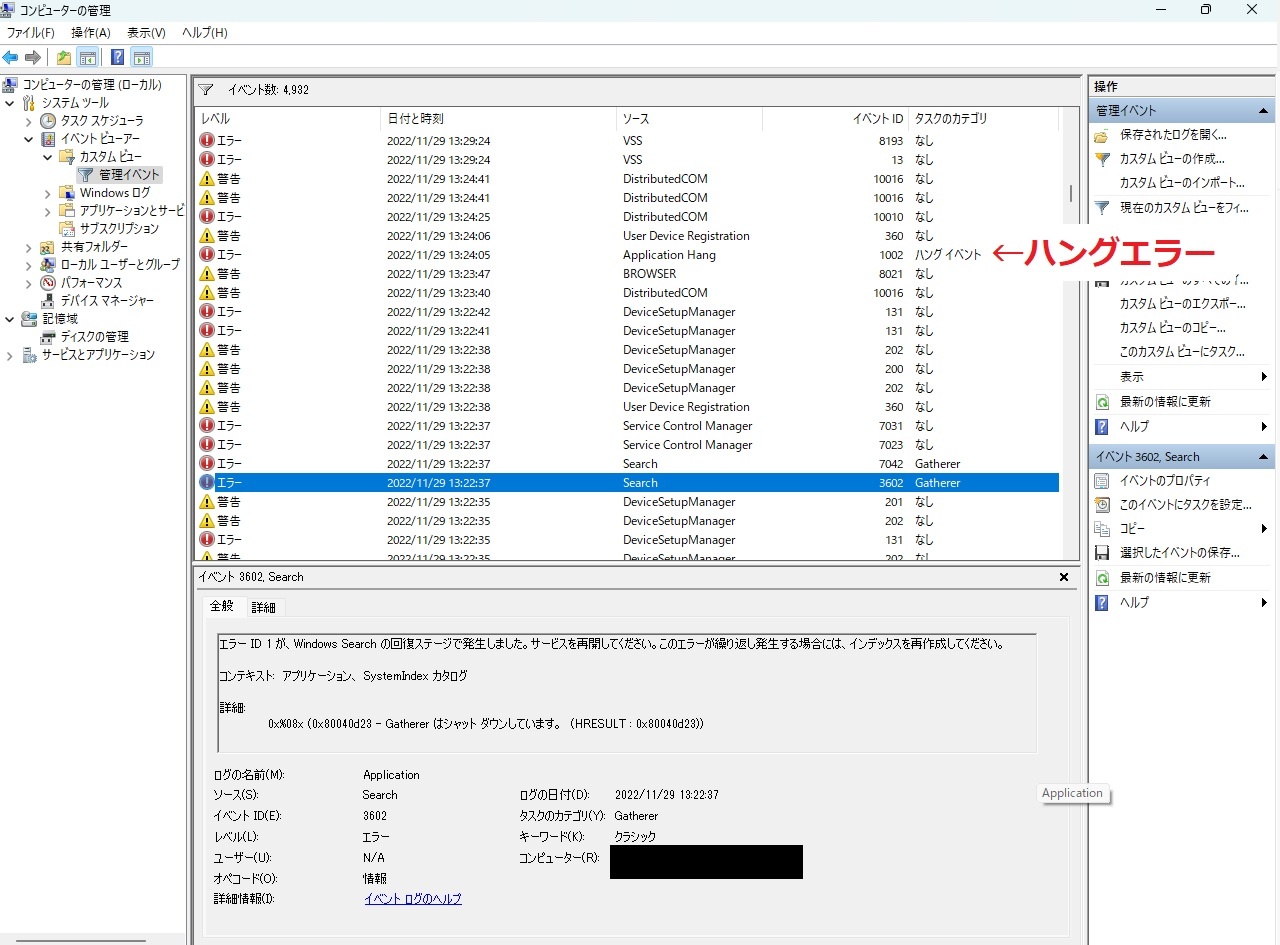Open the イベント ログのヘルプ link
The image size is (1280, 945).
[413, 899]
